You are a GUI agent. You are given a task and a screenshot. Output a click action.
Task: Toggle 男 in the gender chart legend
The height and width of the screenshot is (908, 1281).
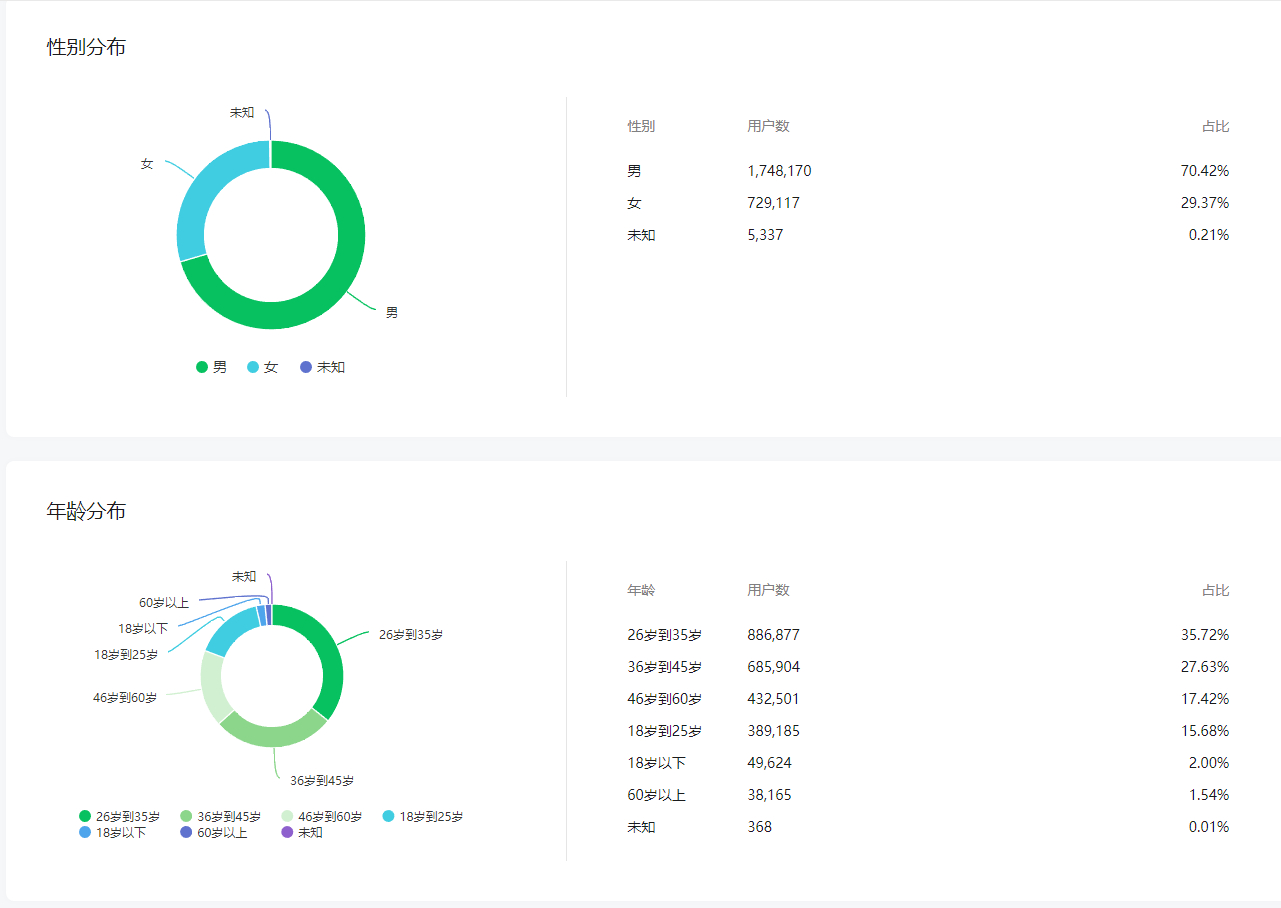pyautogui.click(x=211, y=367)
